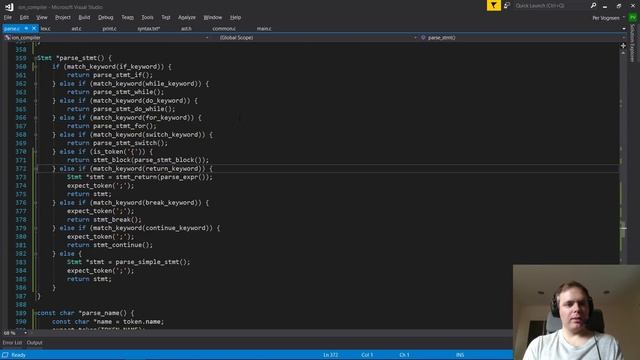640x360 pixels.
Task: Collapse the else-if block at line 362
Action: point(36,84)
